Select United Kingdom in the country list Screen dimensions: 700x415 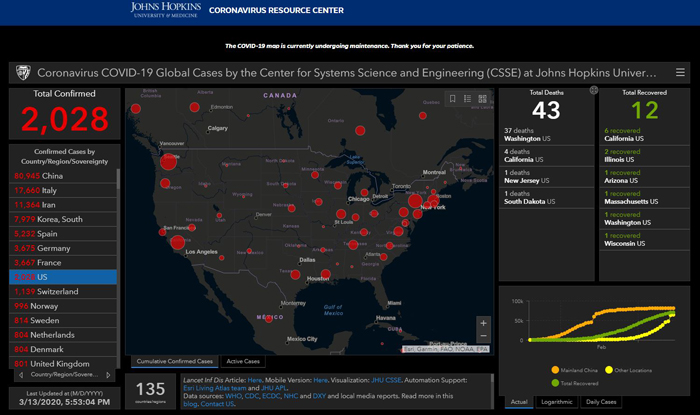[x=63, y=363]
